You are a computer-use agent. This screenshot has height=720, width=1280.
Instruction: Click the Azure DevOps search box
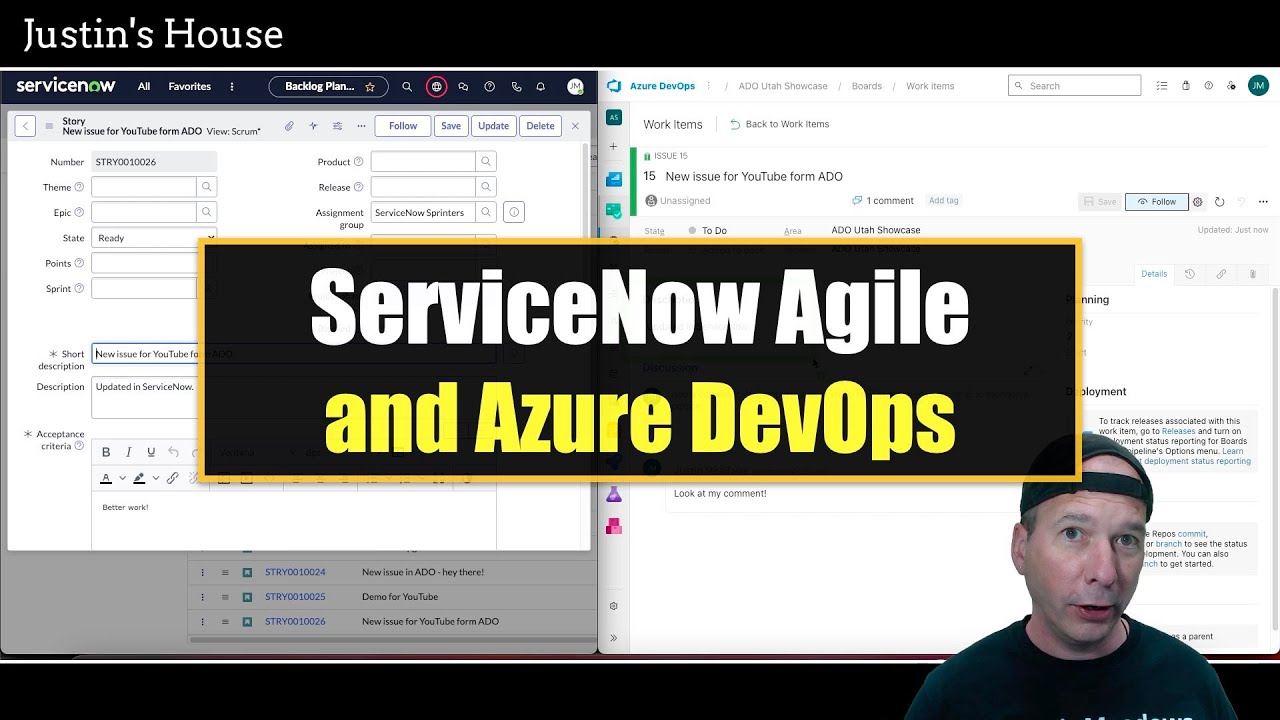point(1074,86)
